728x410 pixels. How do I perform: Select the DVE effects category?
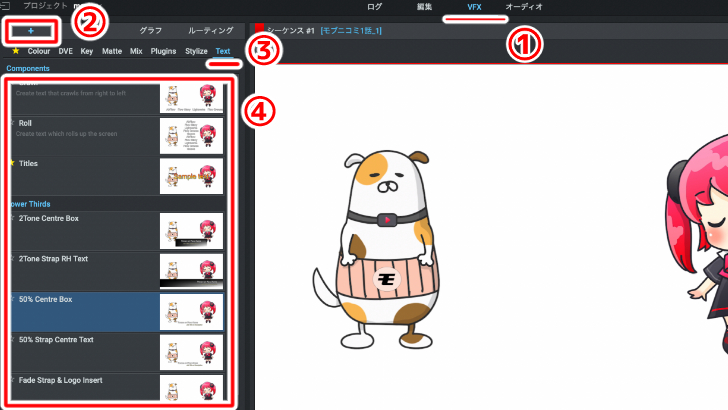65,51
